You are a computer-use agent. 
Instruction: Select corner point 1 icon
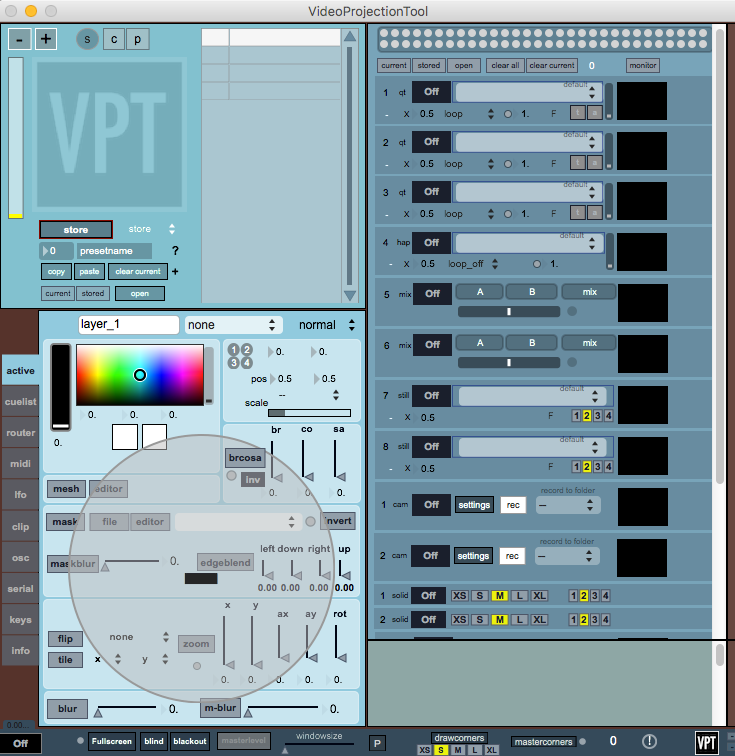point(233,350)
